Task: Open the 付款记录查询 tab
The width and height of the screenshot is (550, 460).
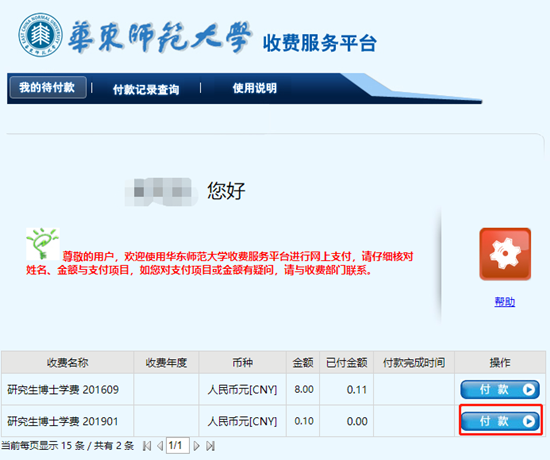Action: coord(146,89)
